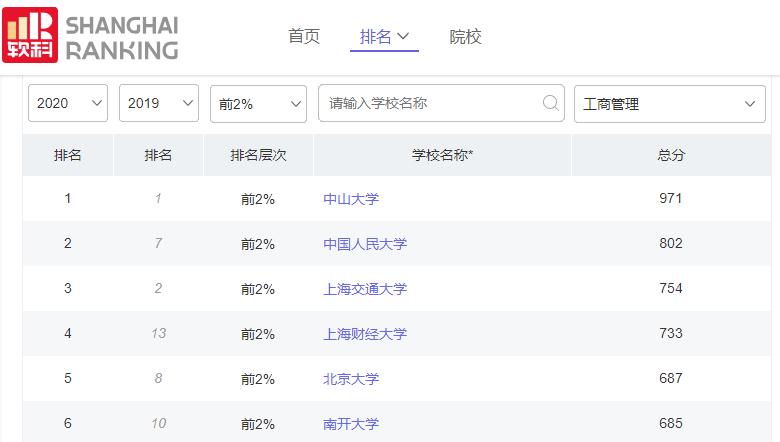
Task: Click the ShanghaiRanking logo
Action: point(90,37)
